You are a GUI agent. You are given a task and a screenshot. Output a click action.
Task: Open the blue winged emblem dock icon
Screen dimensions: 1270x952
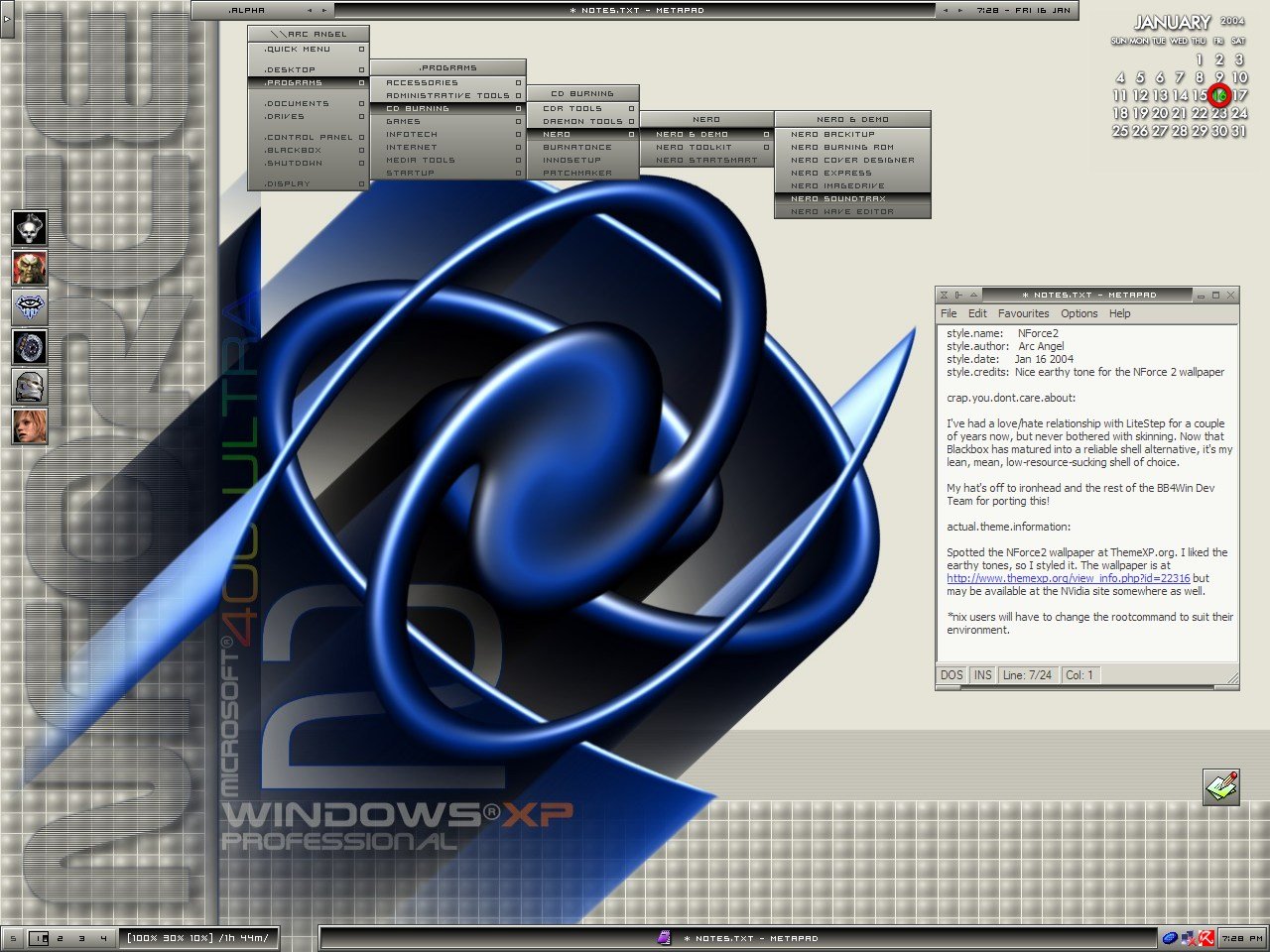coord(30,307)
